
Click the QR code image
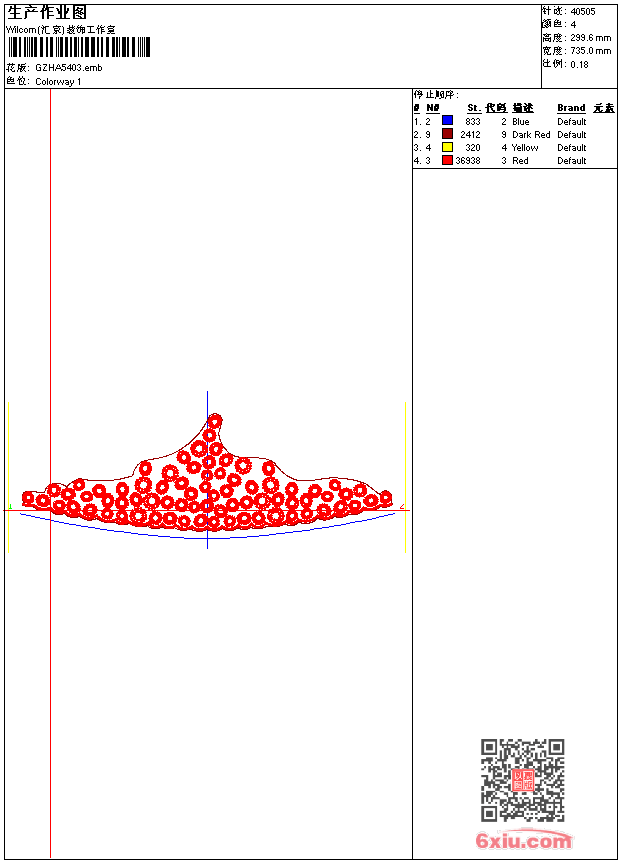point(523,780)
